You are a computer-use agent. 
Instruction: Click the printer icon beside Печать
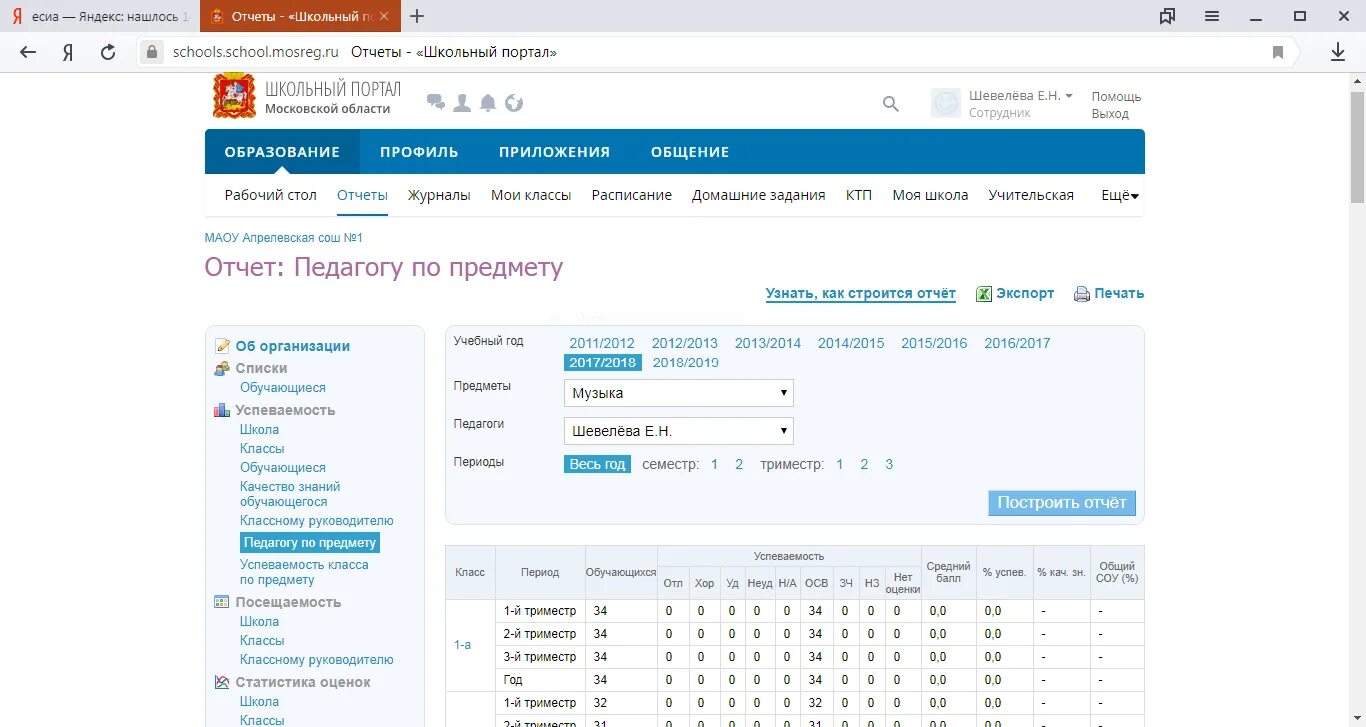tap(1081, 294)
